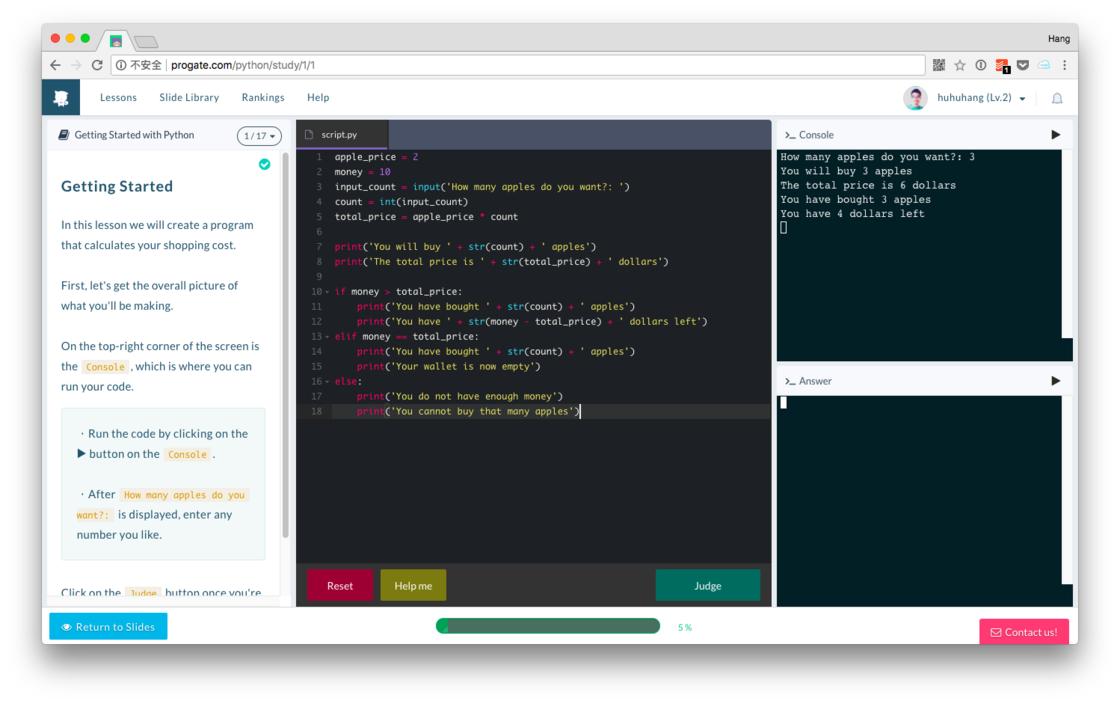Click the Answer panel header label
This screenshot has width=1120, height=704.
[815, 381]
